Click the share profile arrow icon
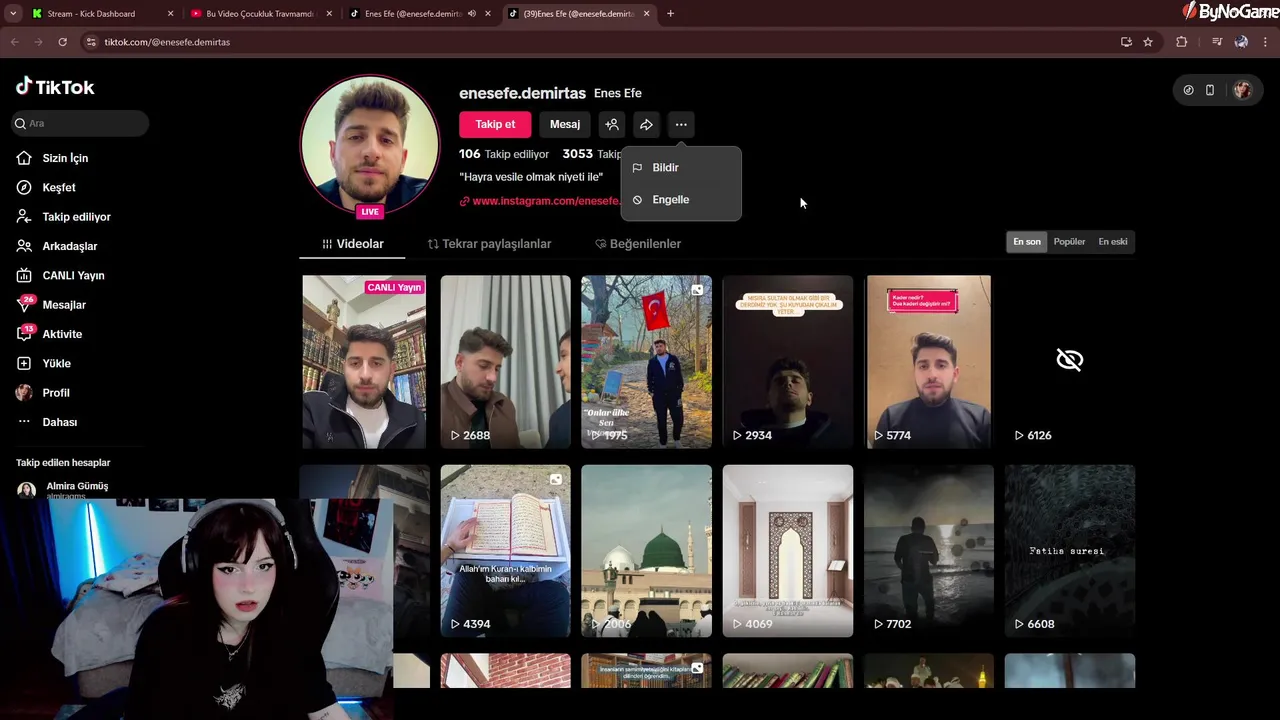This screenshot has width=1280, height=720. point(646,124)
